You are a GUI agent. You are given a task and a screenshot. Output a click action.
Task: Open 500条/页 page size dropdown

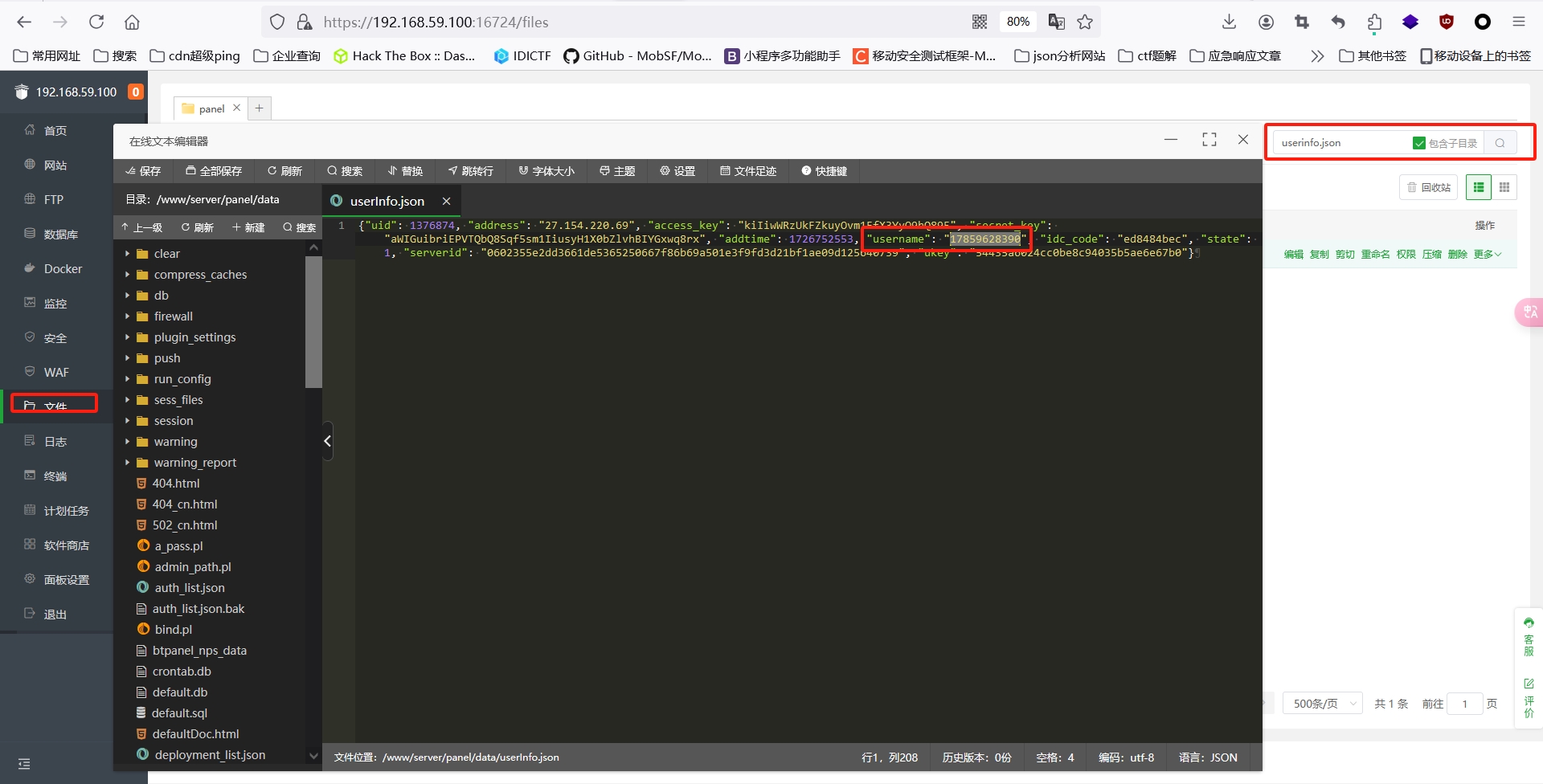pyautogui.click(x=1323, y=704)
